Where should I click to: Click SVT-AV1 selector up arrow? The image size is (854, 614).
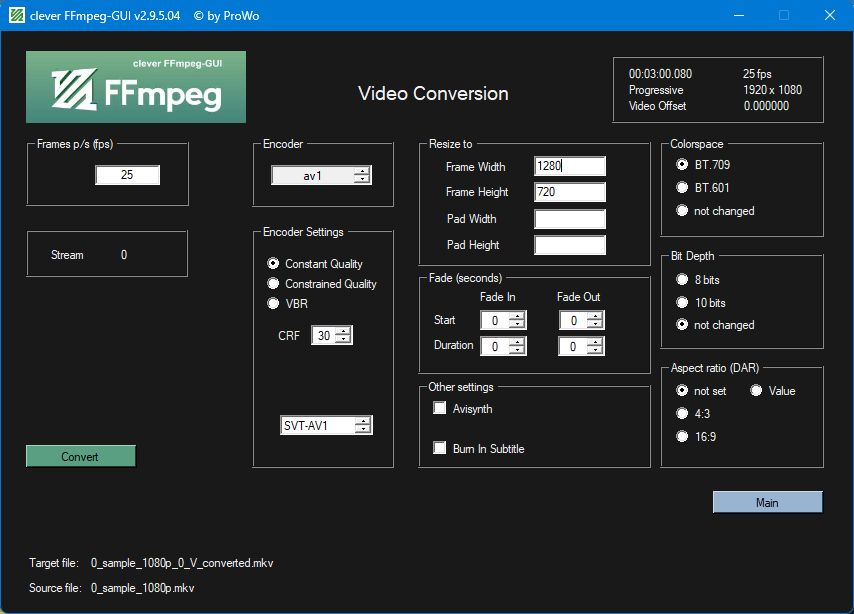tap(363, 421)
